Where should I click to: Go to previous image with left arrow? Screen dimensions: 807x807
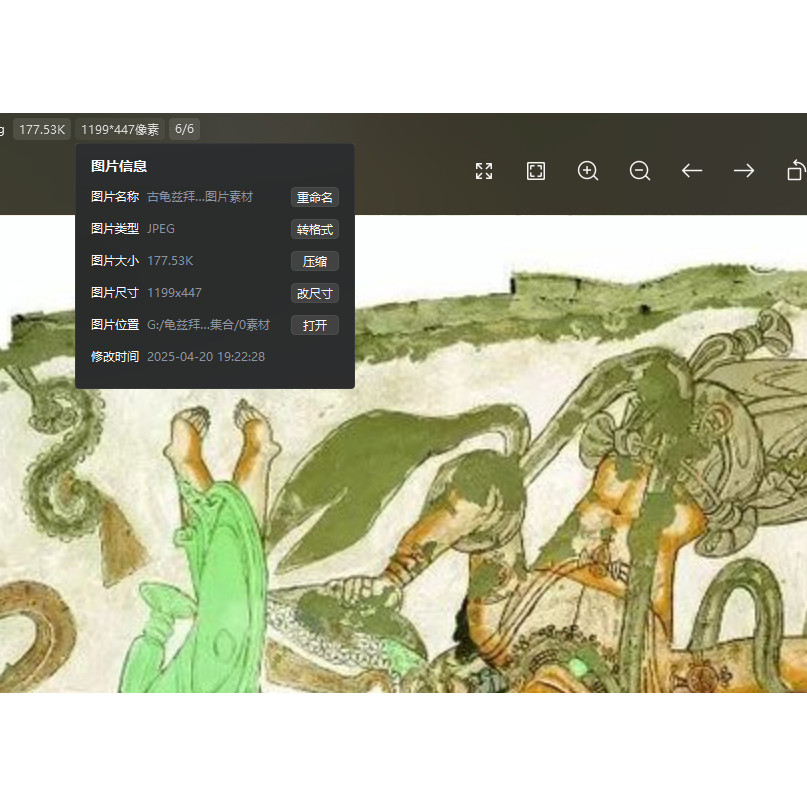[692, 171]
